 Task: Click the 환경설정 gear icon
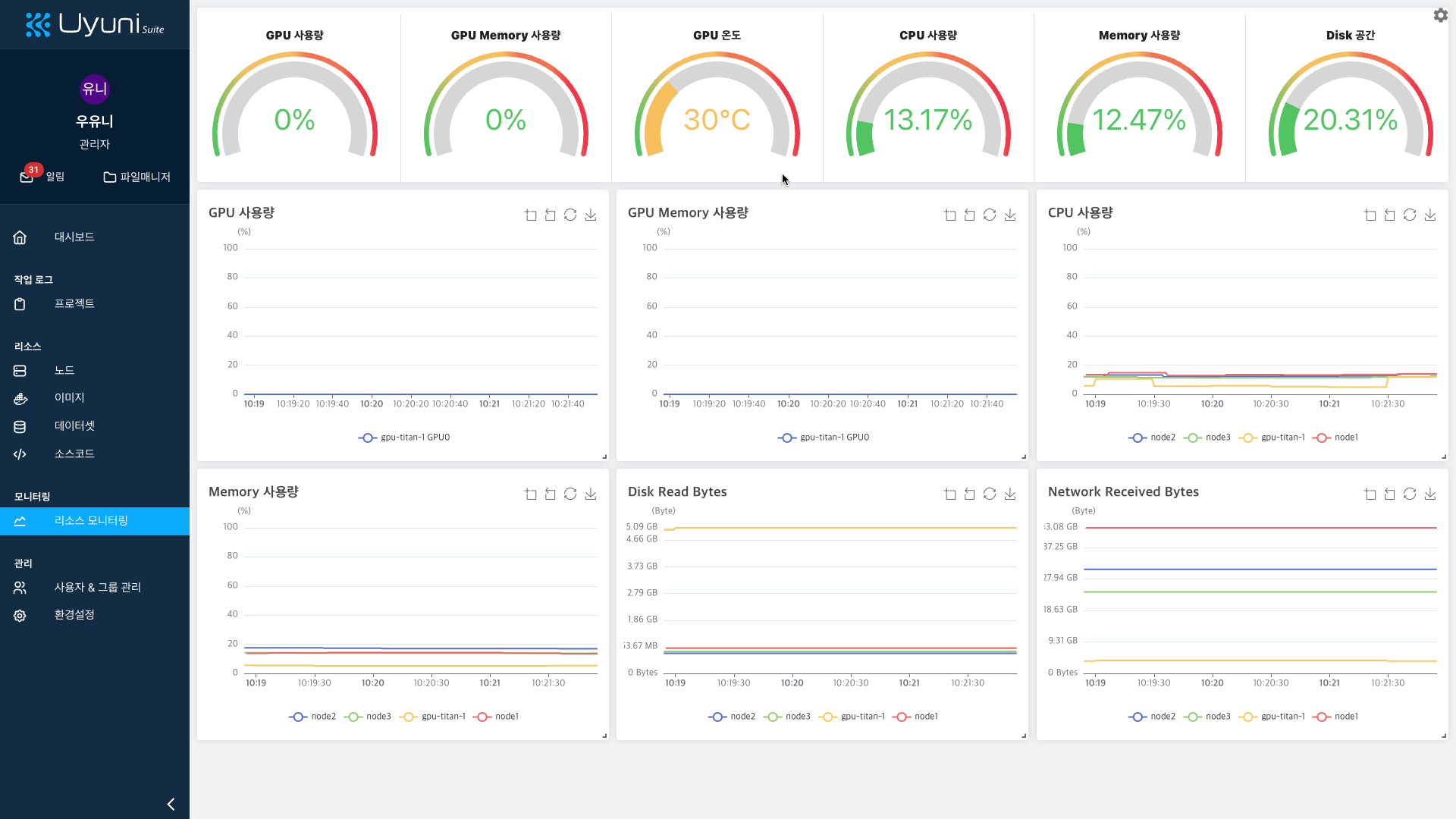click(x=20, y=615)
